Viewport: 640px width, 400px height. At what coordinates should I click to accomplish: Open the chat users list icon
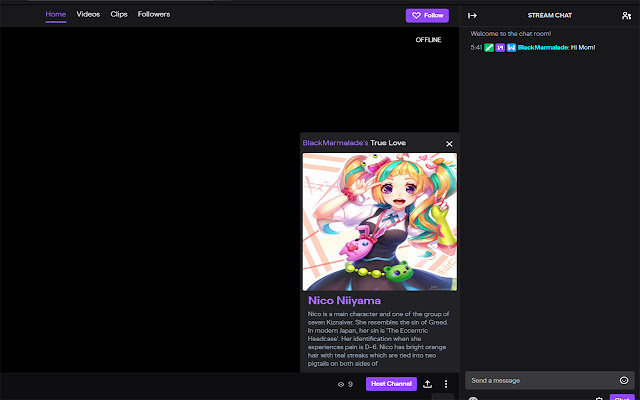point(626,16)
